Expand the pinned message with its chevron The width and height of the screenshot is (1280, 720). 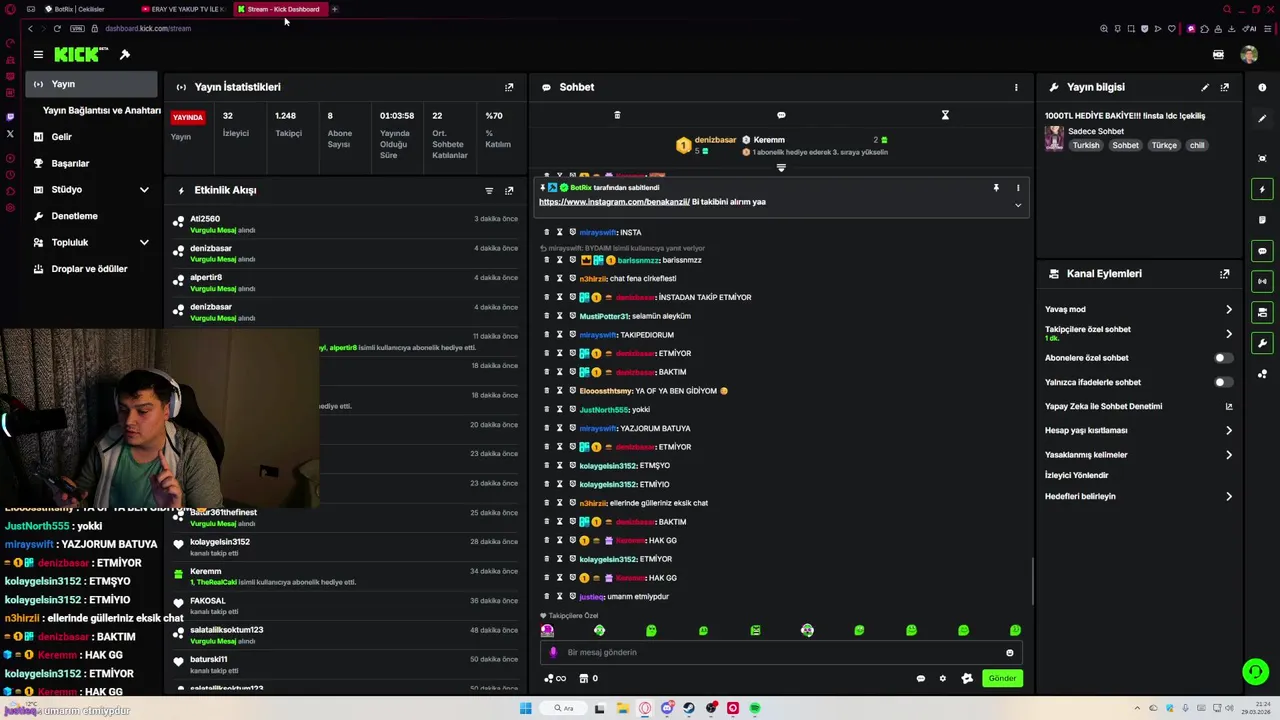[x=1018, y=205]
